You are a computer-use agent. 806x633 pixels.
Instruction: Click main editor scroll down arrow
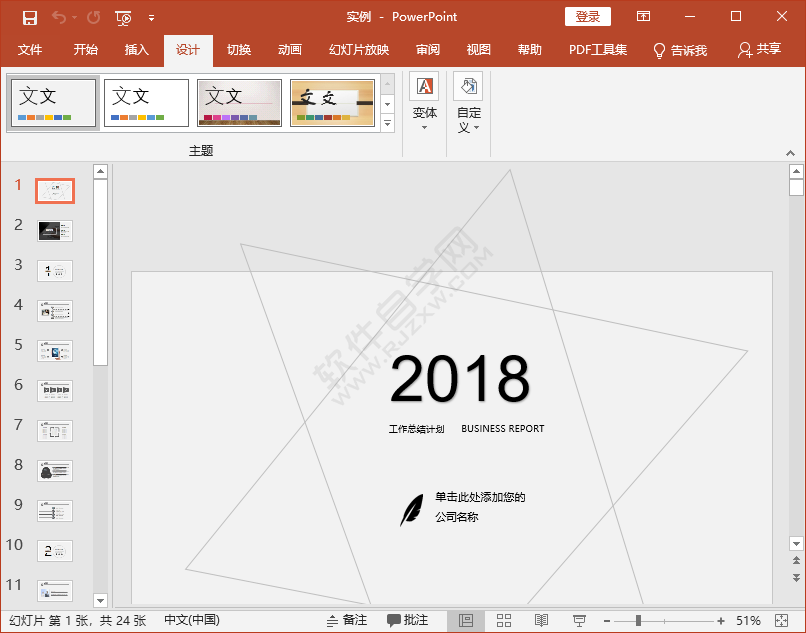(796, 544)
